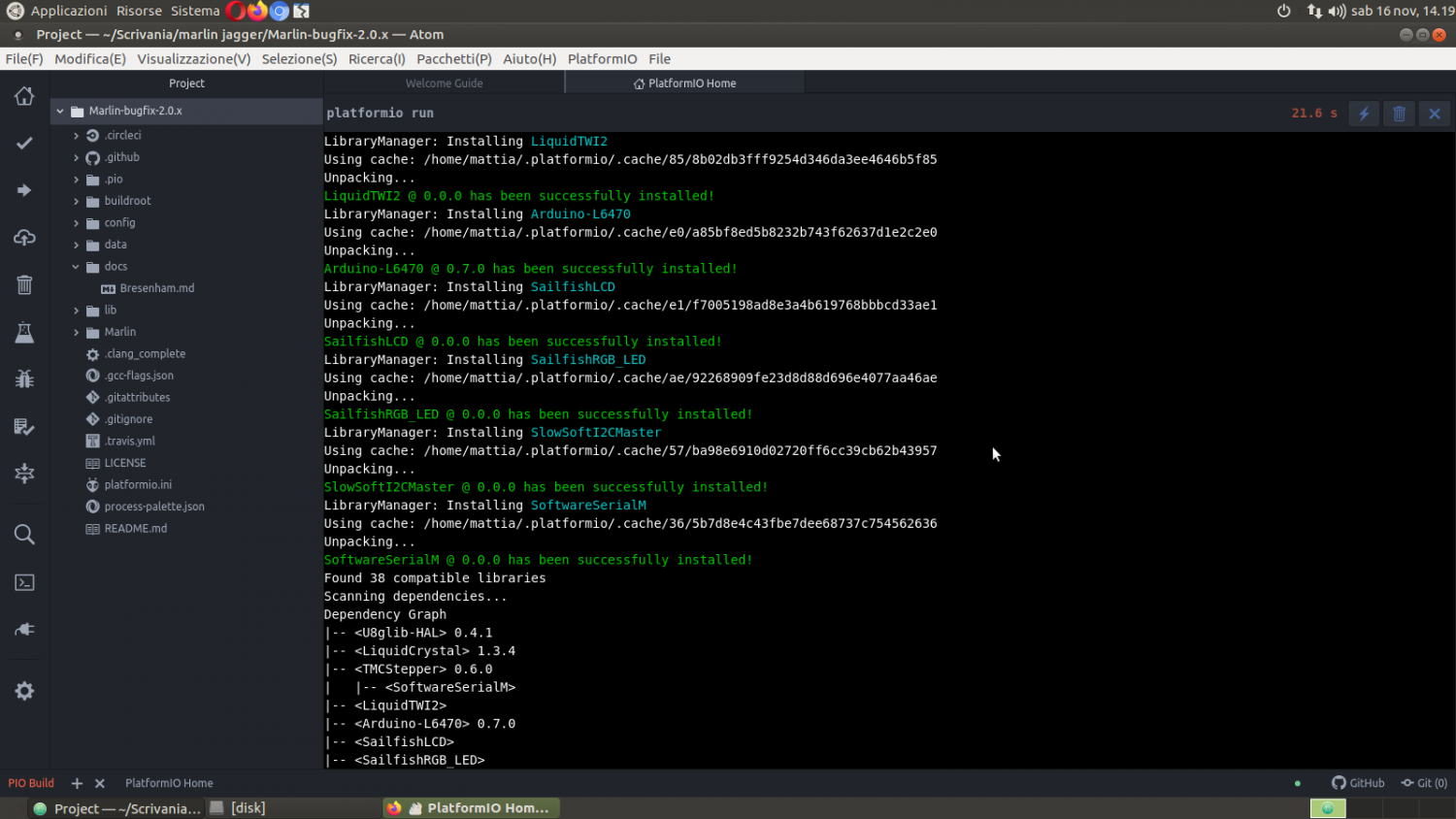Open Atom settings gear icon
This screenshot has height=819, width=1456.
coord(24,691)
